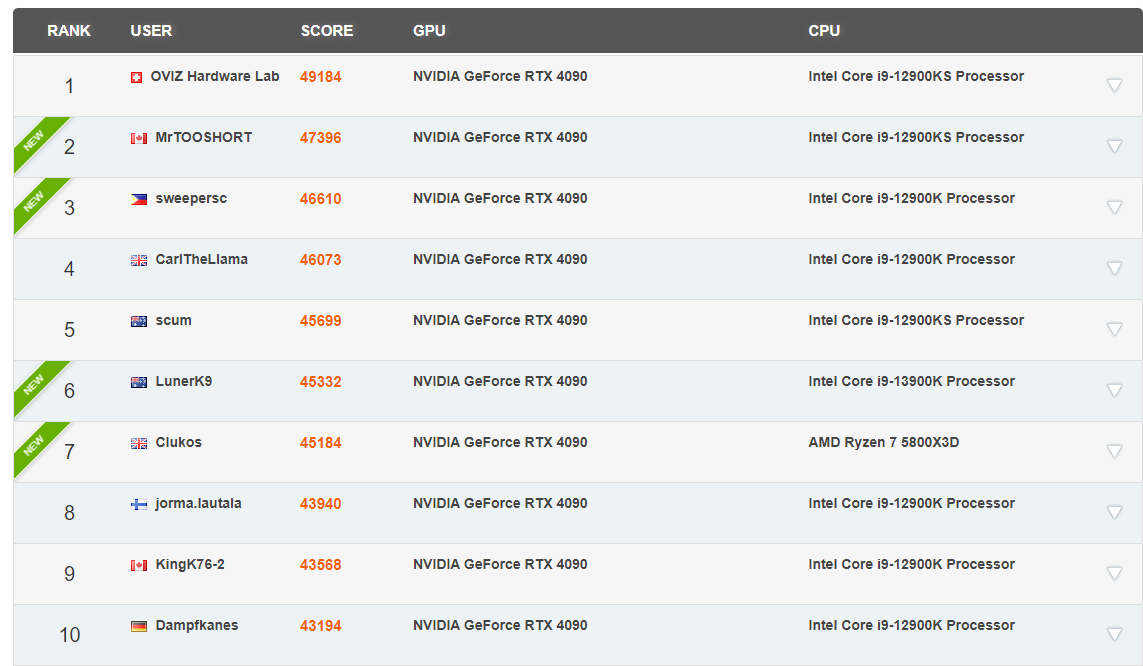Expand details arrow for LunerK9 row
Screen dimensions: 1143x666
[x=1114, y=391]
